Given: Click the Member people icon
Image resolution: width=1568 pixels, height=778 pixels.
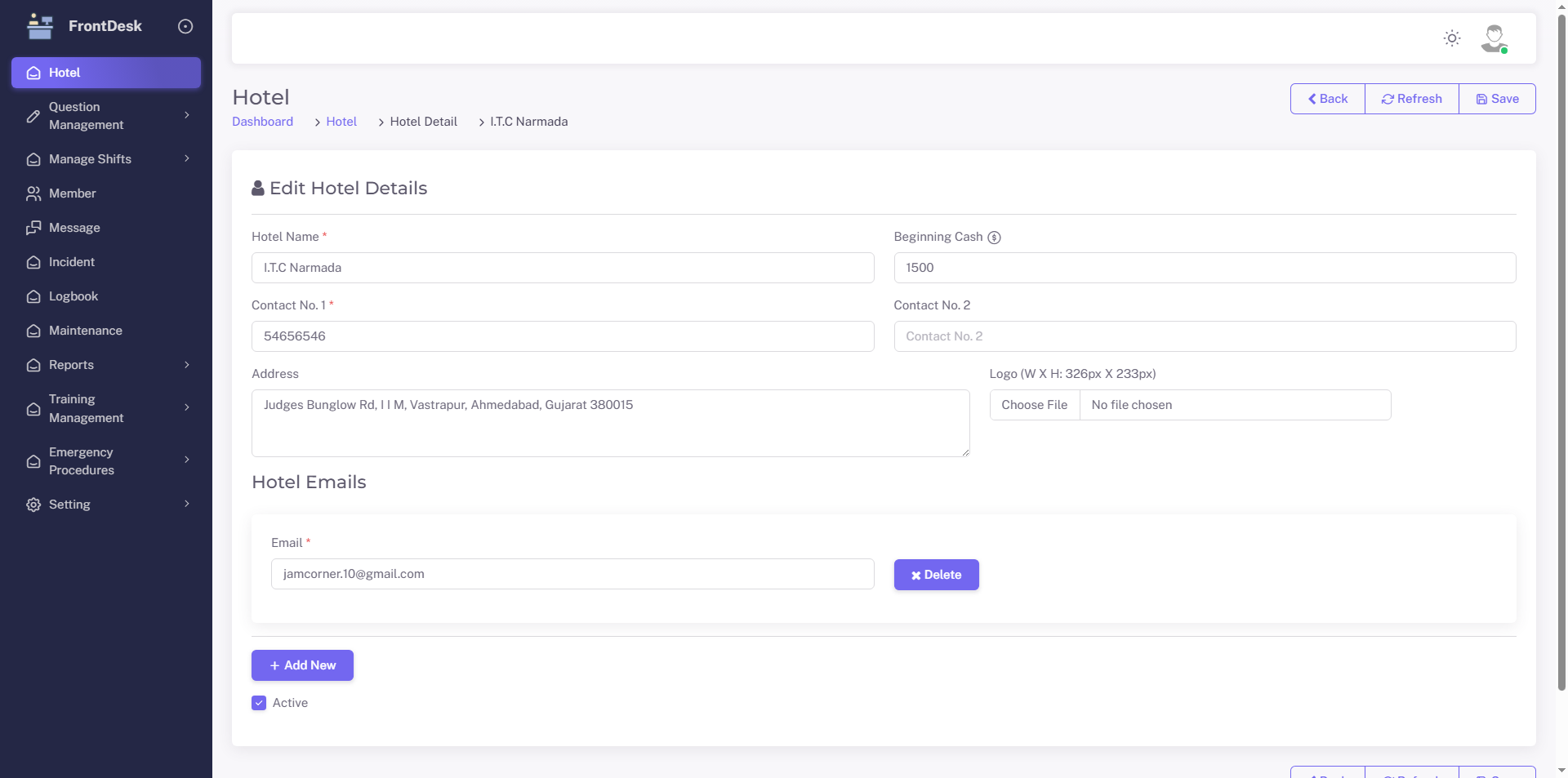Looking at the screenshot, I should pyautogui.click(x=33, y=193).
